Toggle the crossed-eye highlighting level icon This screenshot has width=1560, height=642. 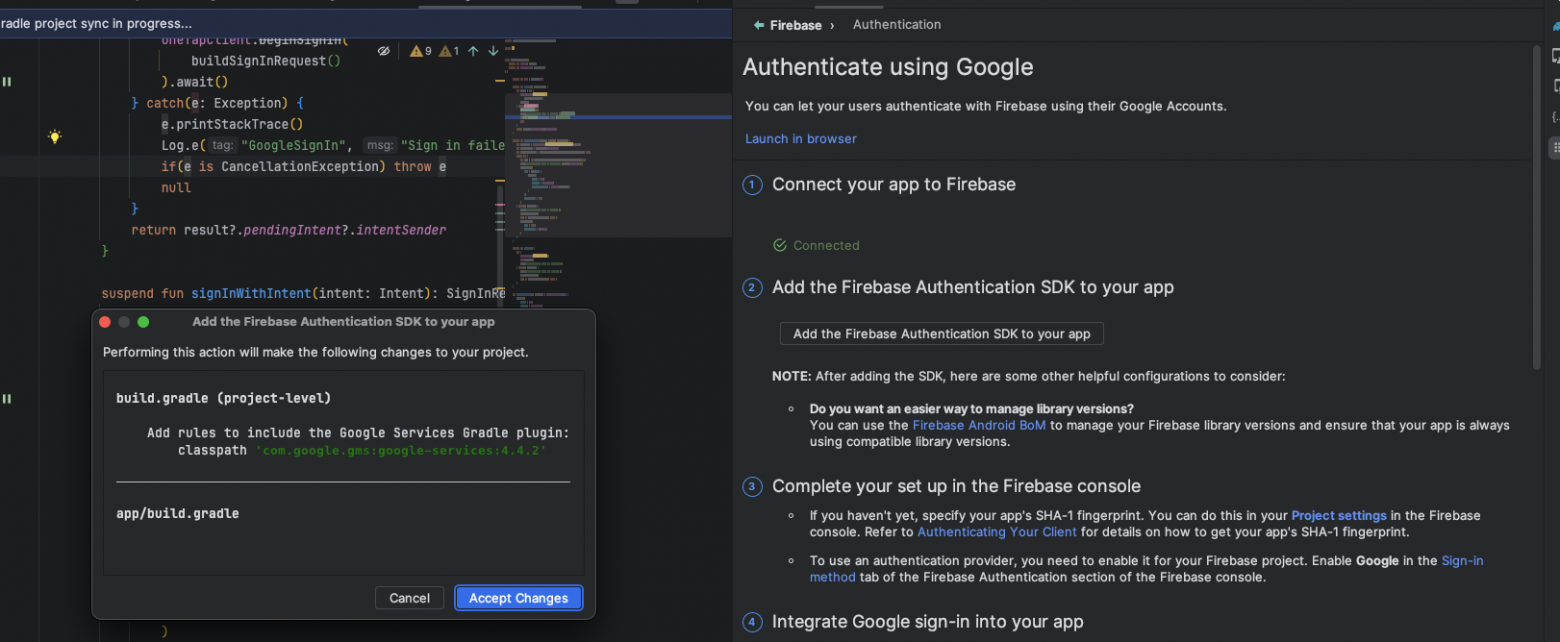tap(384, 50)
